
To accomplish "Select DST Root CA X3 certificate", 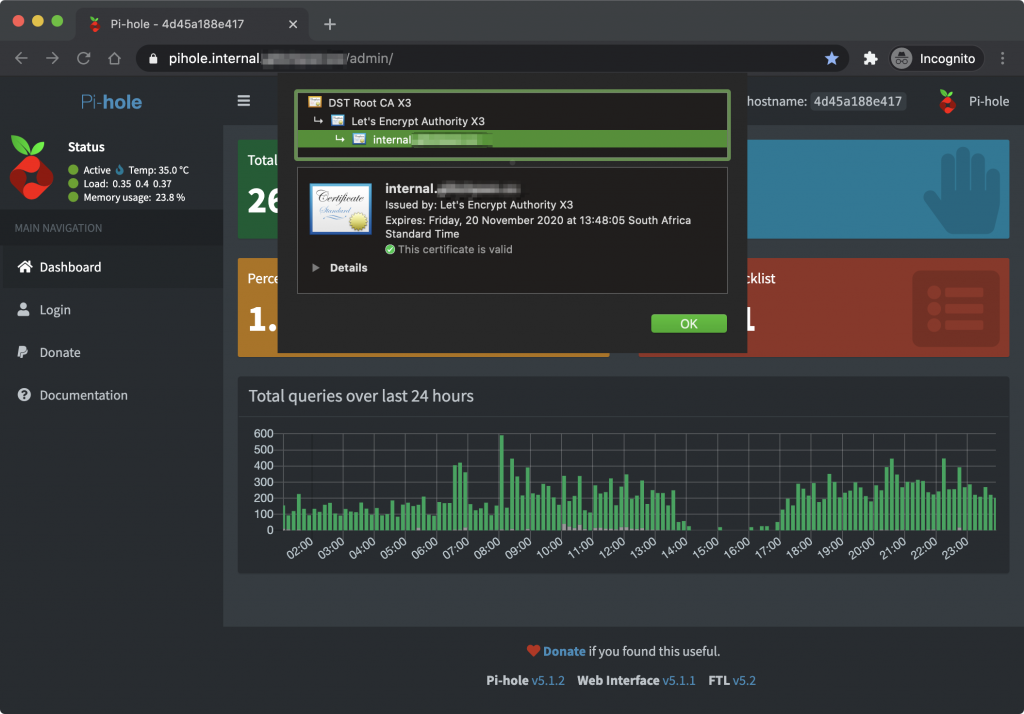I will click(x=369, y=102).
